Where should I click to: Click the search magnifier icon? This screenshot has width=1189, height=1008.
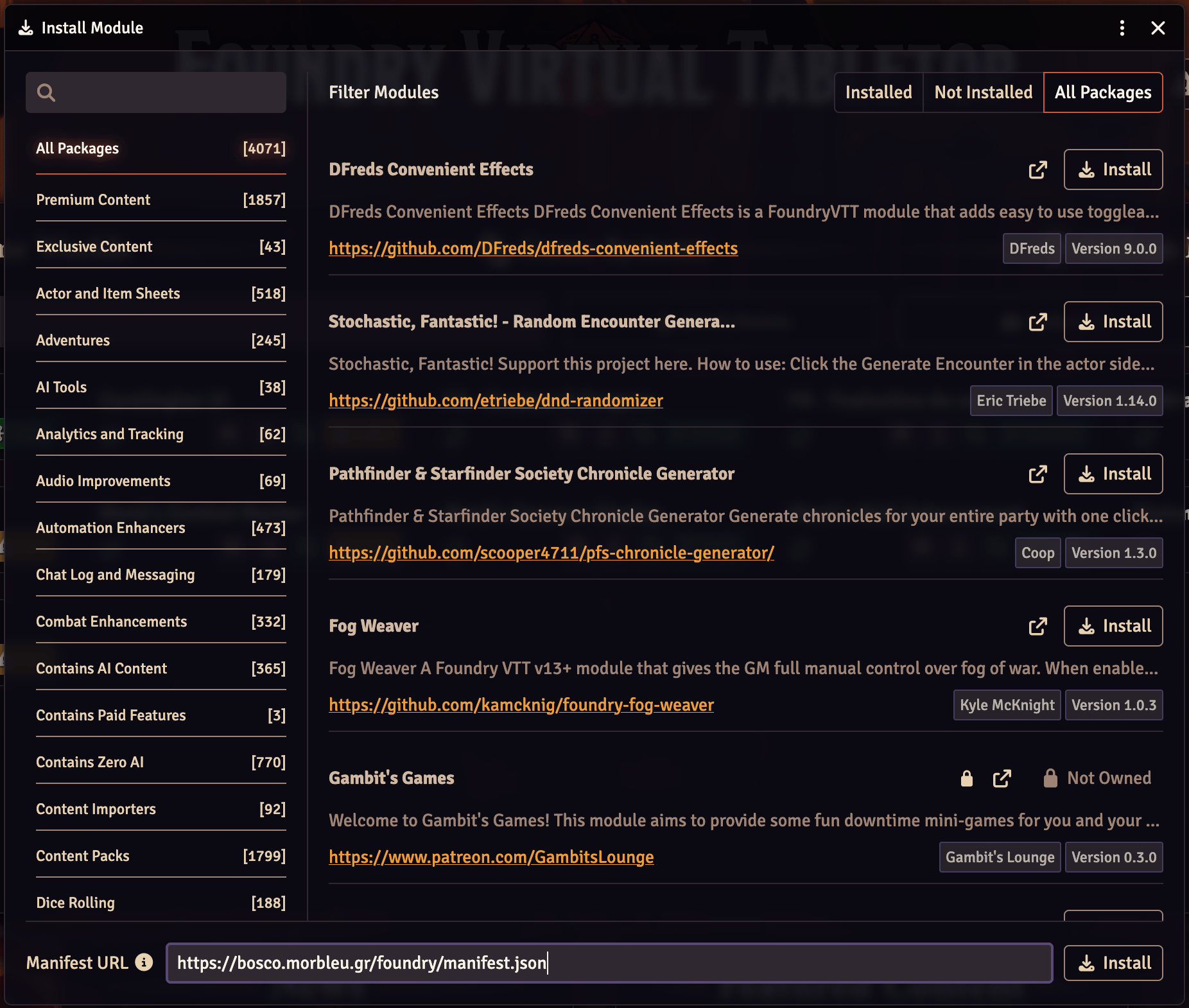[46, 92]
